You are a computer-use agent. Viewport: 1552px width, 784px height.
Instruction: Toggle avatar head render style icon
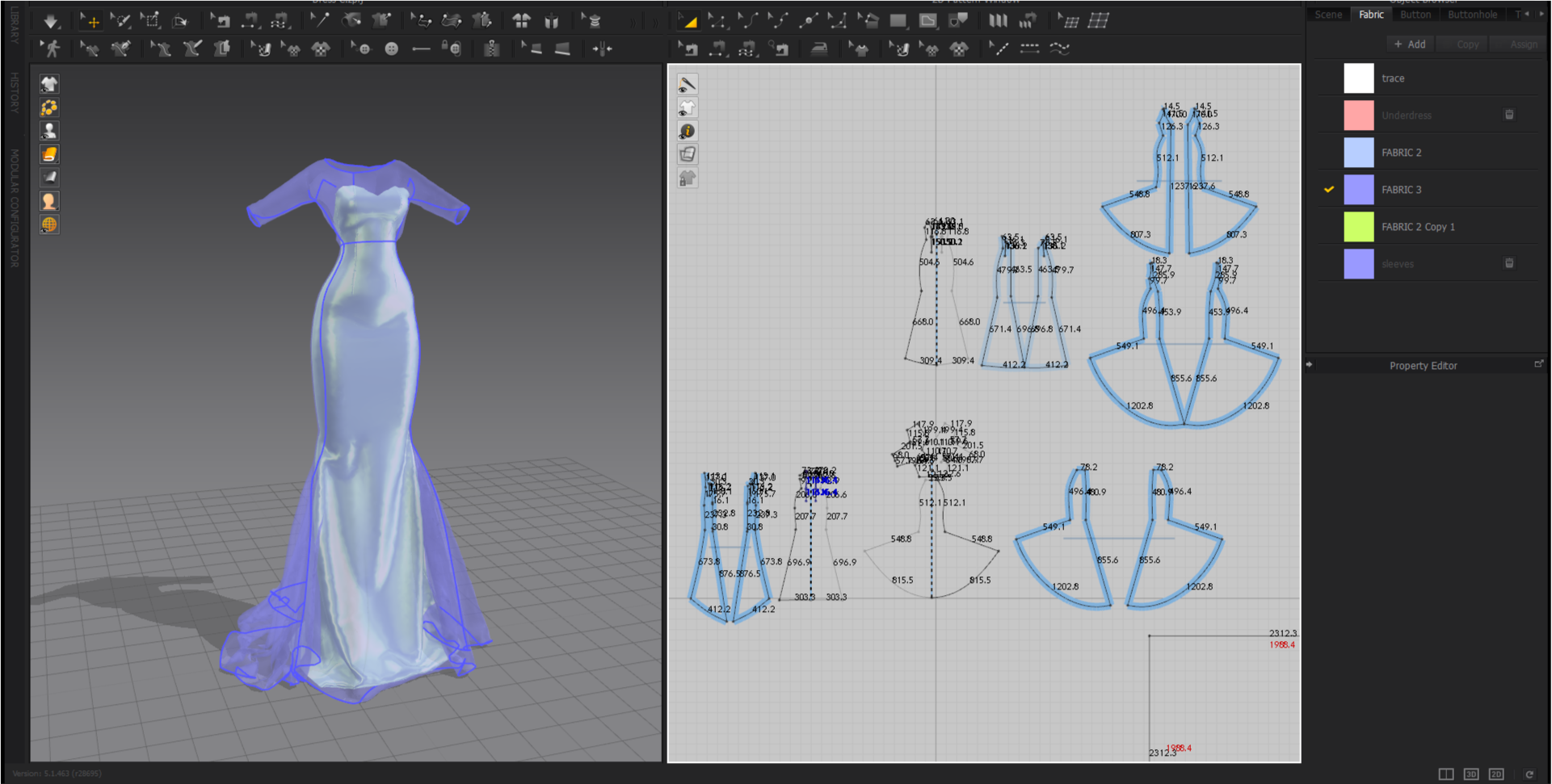coord(49,201)
